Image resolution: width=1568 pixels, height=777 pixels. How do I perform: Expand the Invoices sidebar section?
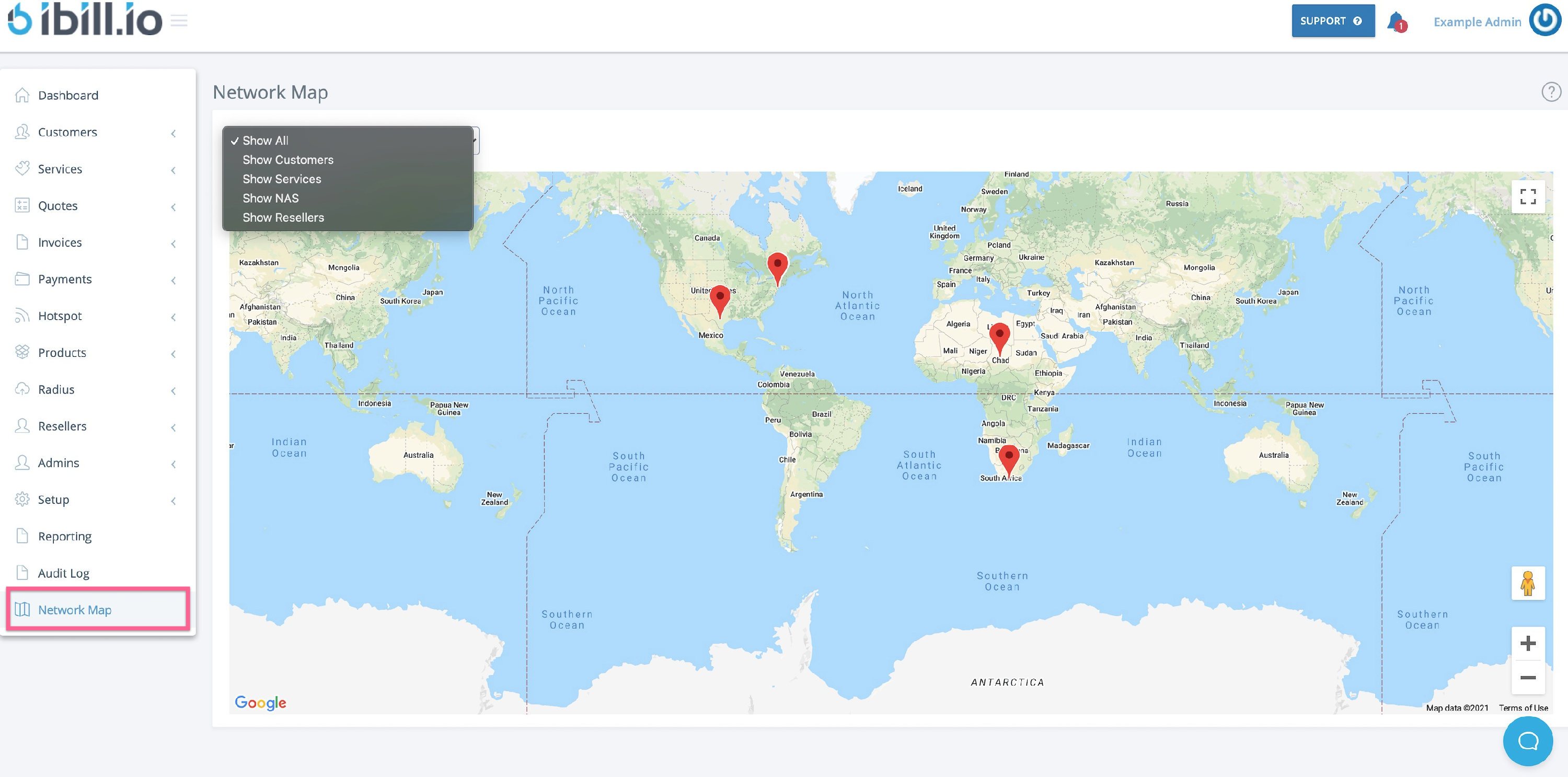[174, 243]
